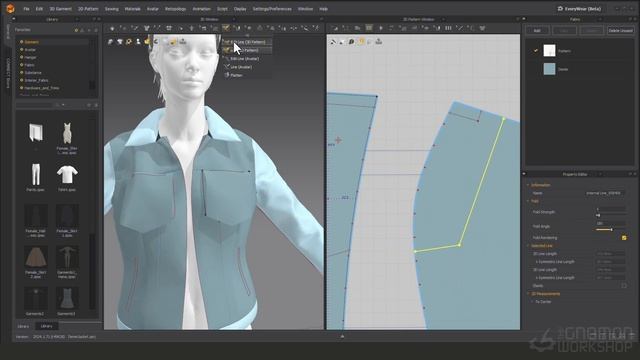
Task: Collapse the Selected Line section
Action: [x=528, y=246]
